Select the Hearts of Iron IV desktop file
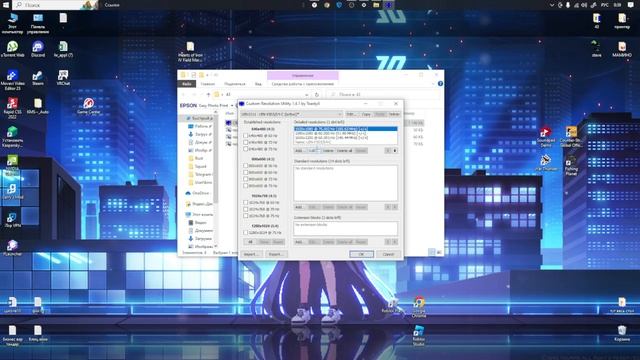The width and height of the screenshot is (640, 360). (x=190, y=52)
